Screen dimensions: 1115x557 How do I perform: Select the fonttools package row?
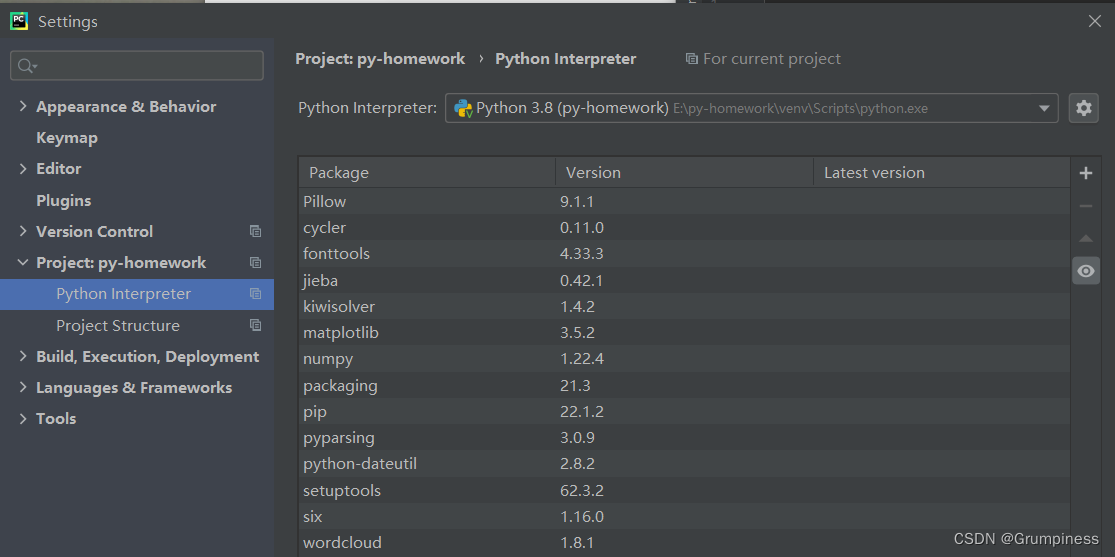click(684, 254)
